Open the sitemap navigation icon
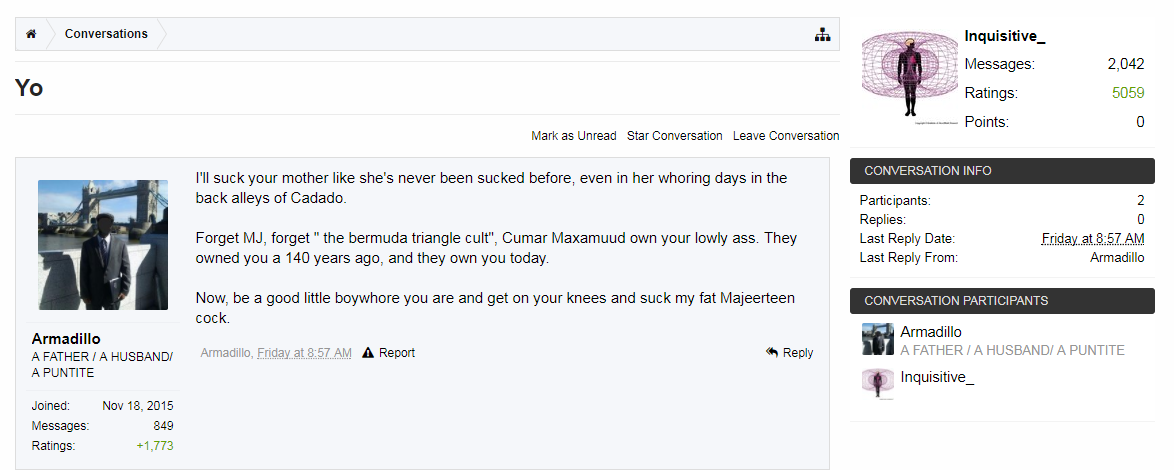Image resolution: width=1174 pixels, height=470 pixels. [x=823, y=35]
